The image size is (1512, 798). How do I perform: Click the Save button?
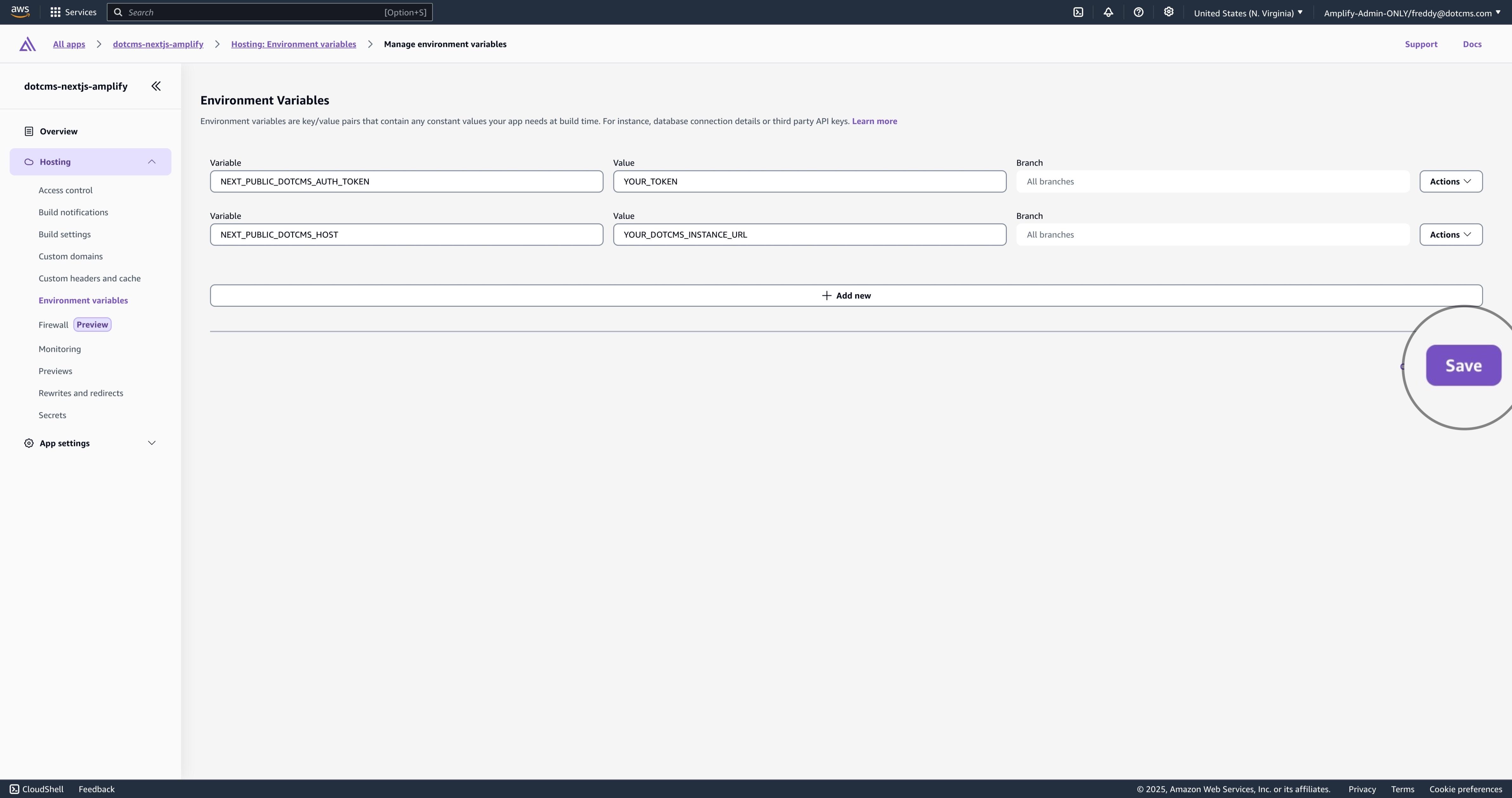coord(1463,365)
